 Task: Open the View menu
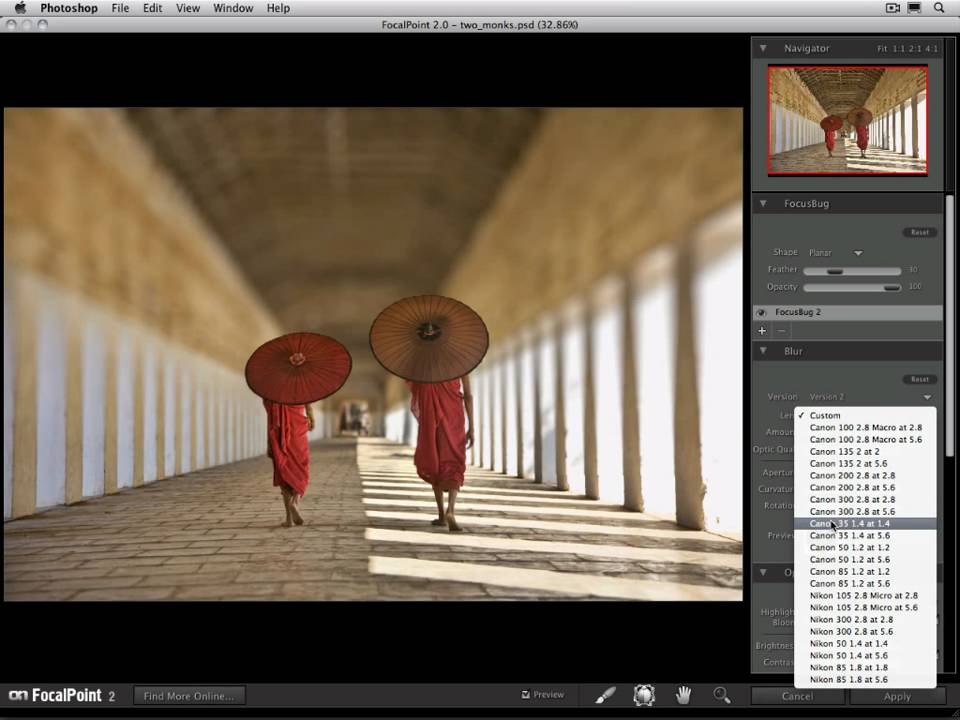pyautogui.click(x=187, y=8)
